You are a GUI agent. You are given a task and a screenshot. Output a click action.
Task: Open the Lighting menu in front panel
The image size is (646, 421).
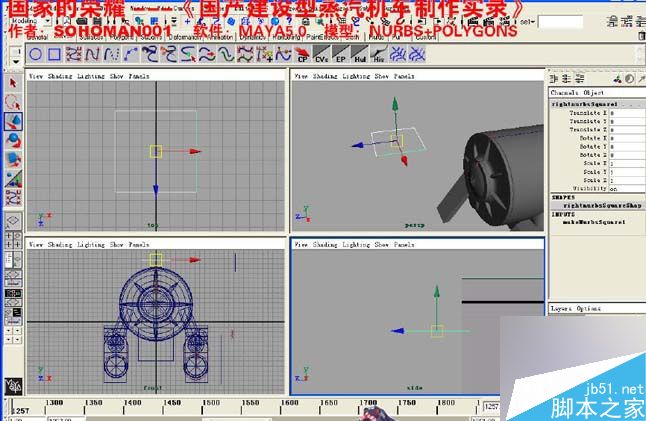[x=91, y=244]
